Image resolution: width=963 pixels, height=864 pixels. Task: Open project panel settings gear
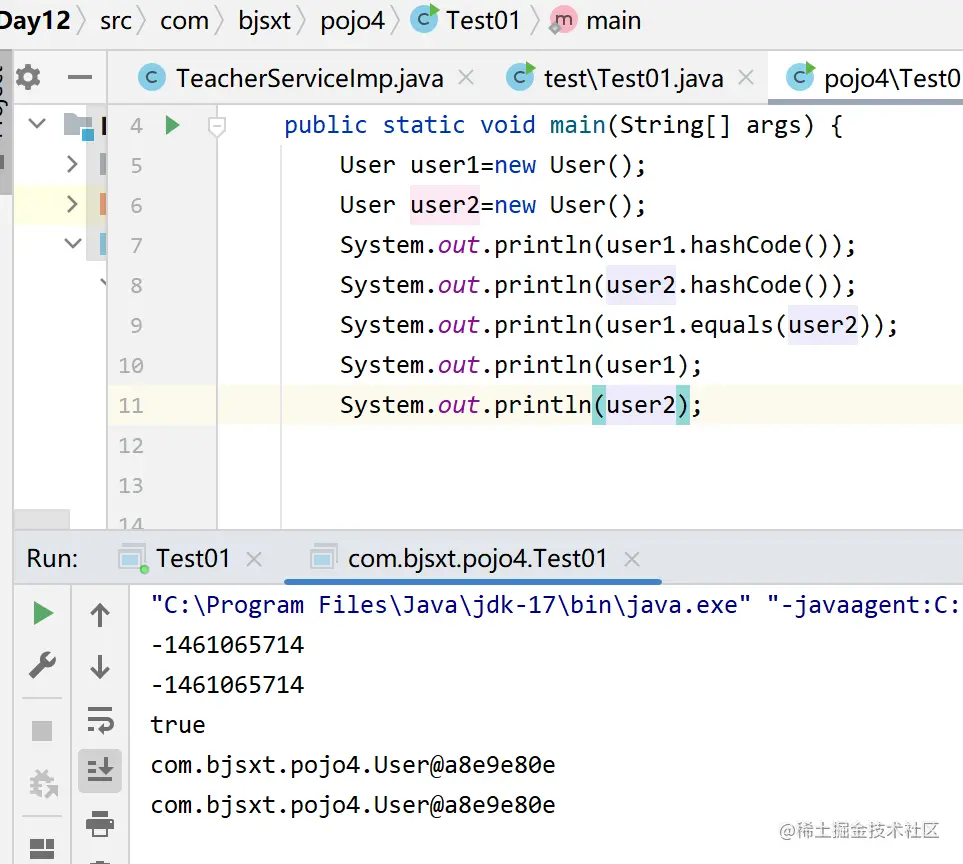[28, 77]
